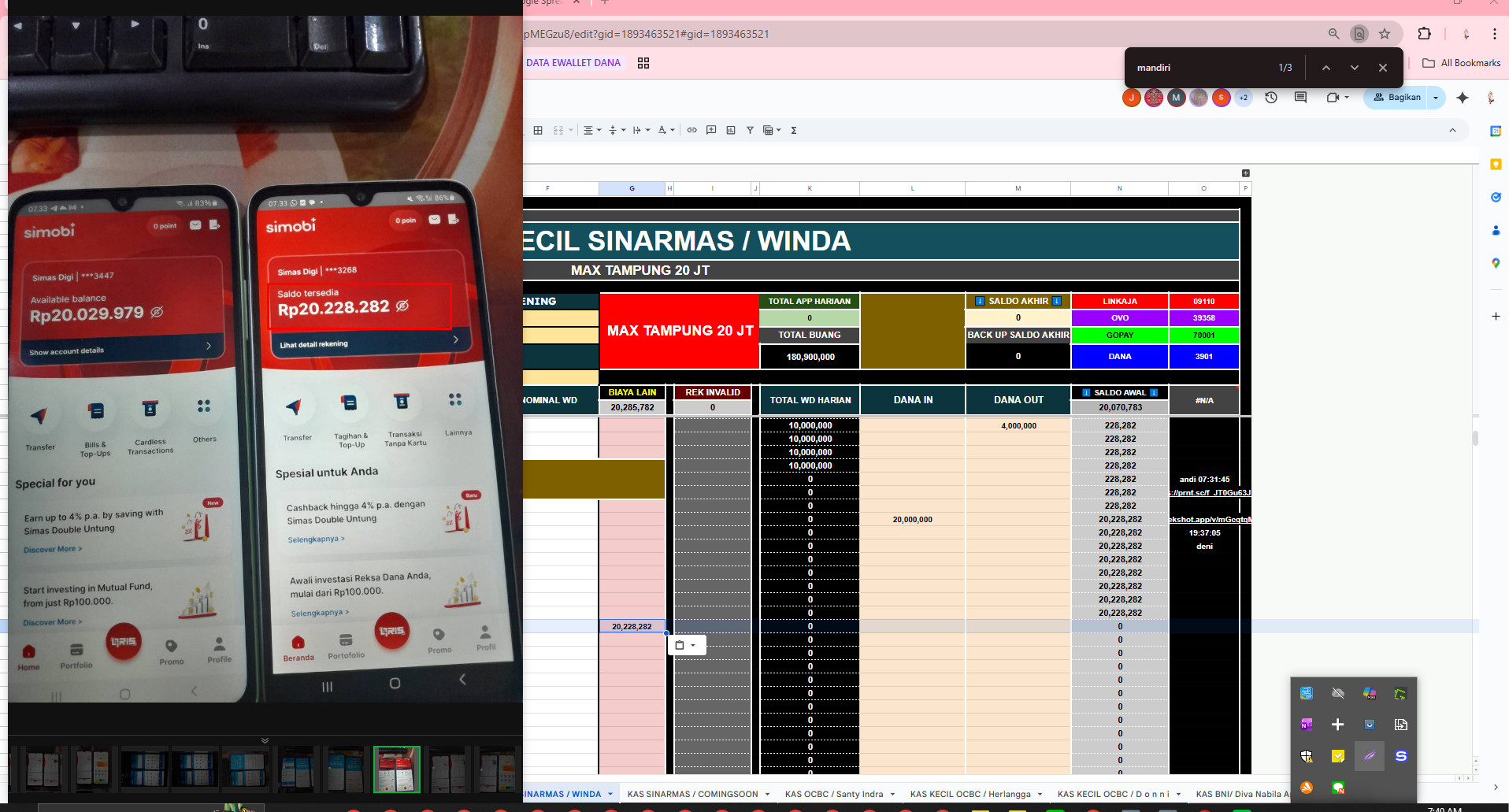Click the create filter funnel icon
This screenshot has height=812, width=1509.
coord(750,130)
